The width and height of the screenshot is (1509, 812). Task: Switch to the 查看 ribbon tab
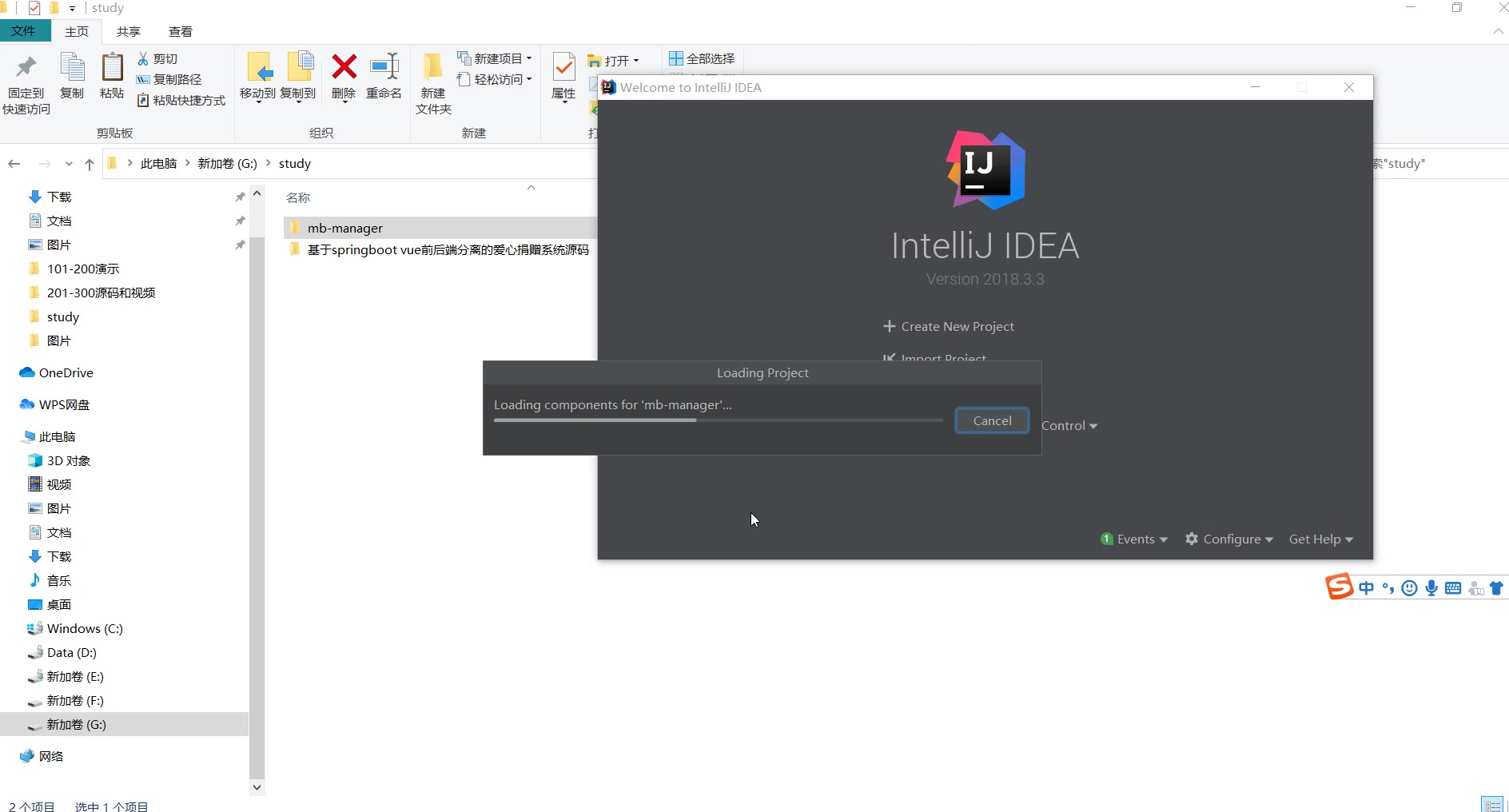tap(181, 31)
